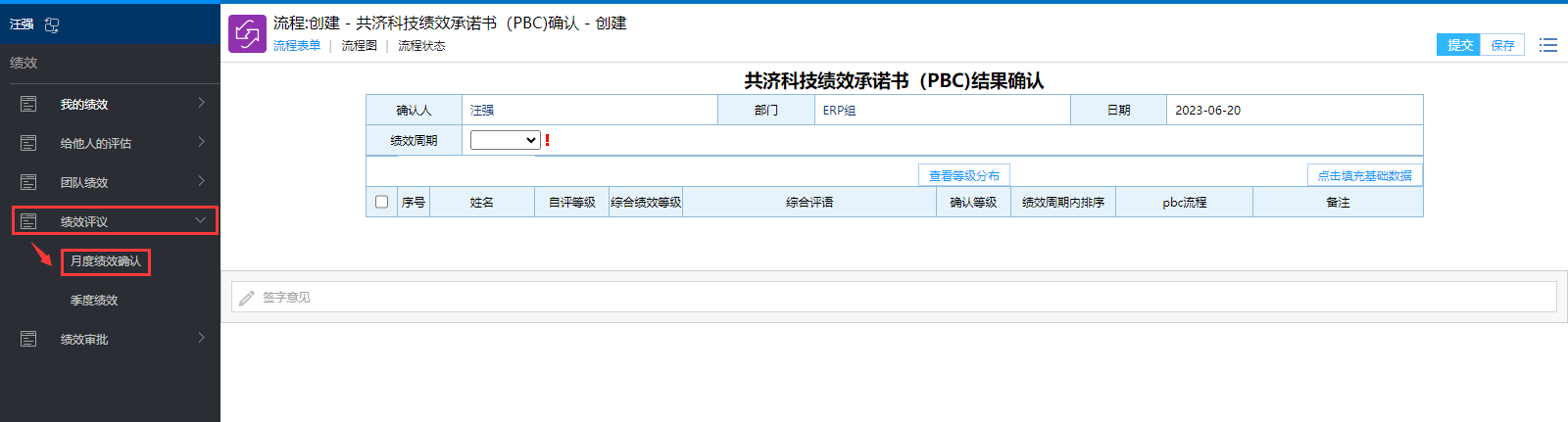
Task: Switch to the 流程状态 tab
Action: (x=421, y=46)
